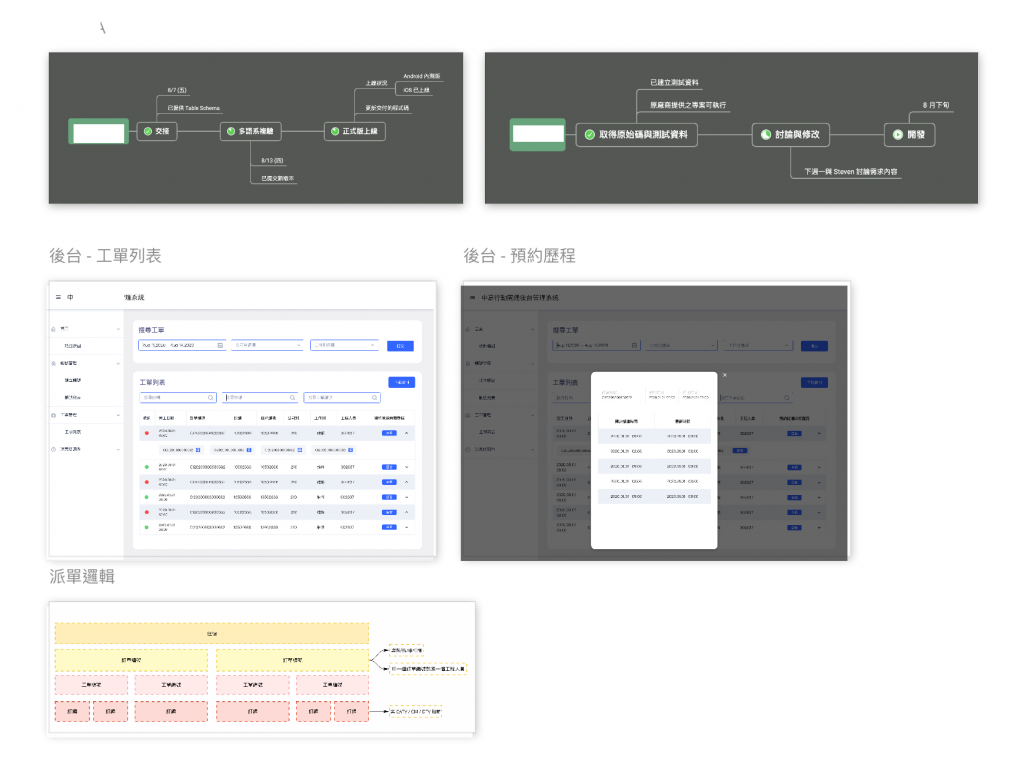Image resolution: width=1024 pixels, height=764 pixels.
Task: Click first search input under 工單列表 title
Action: click(x=178, y=398)
